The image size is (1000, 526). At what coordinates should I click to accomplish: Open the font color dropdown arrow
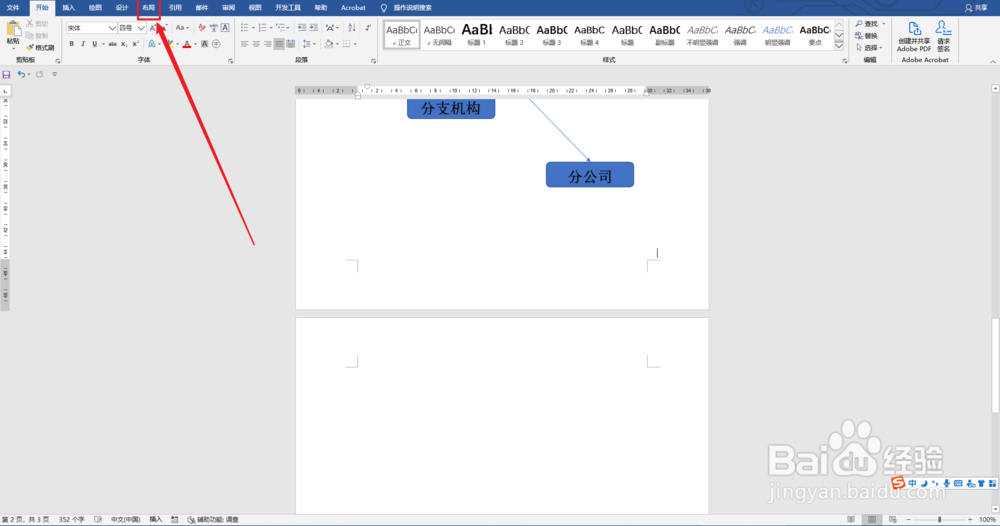pos(195,44)
